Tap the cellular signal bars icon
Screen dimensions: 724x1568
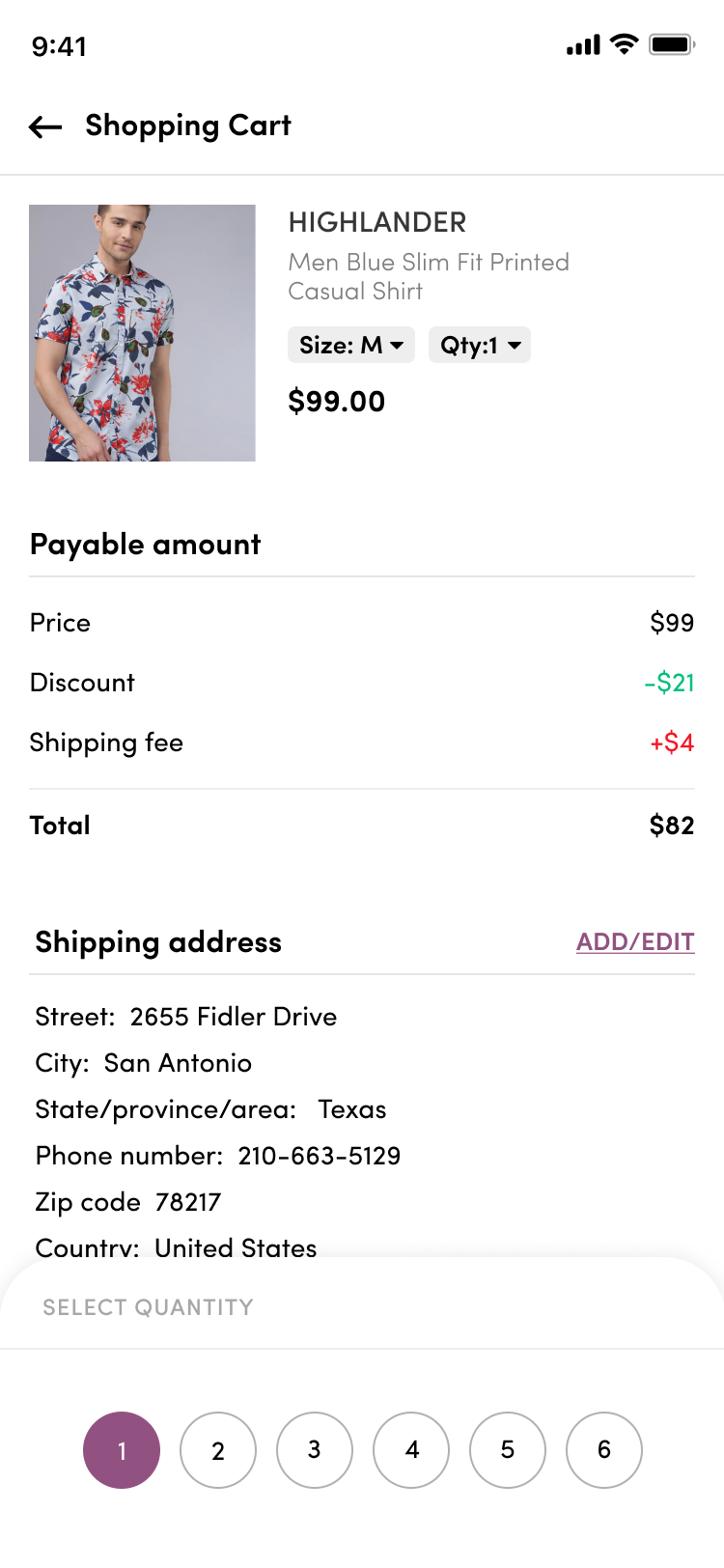(x=583, y=45)
